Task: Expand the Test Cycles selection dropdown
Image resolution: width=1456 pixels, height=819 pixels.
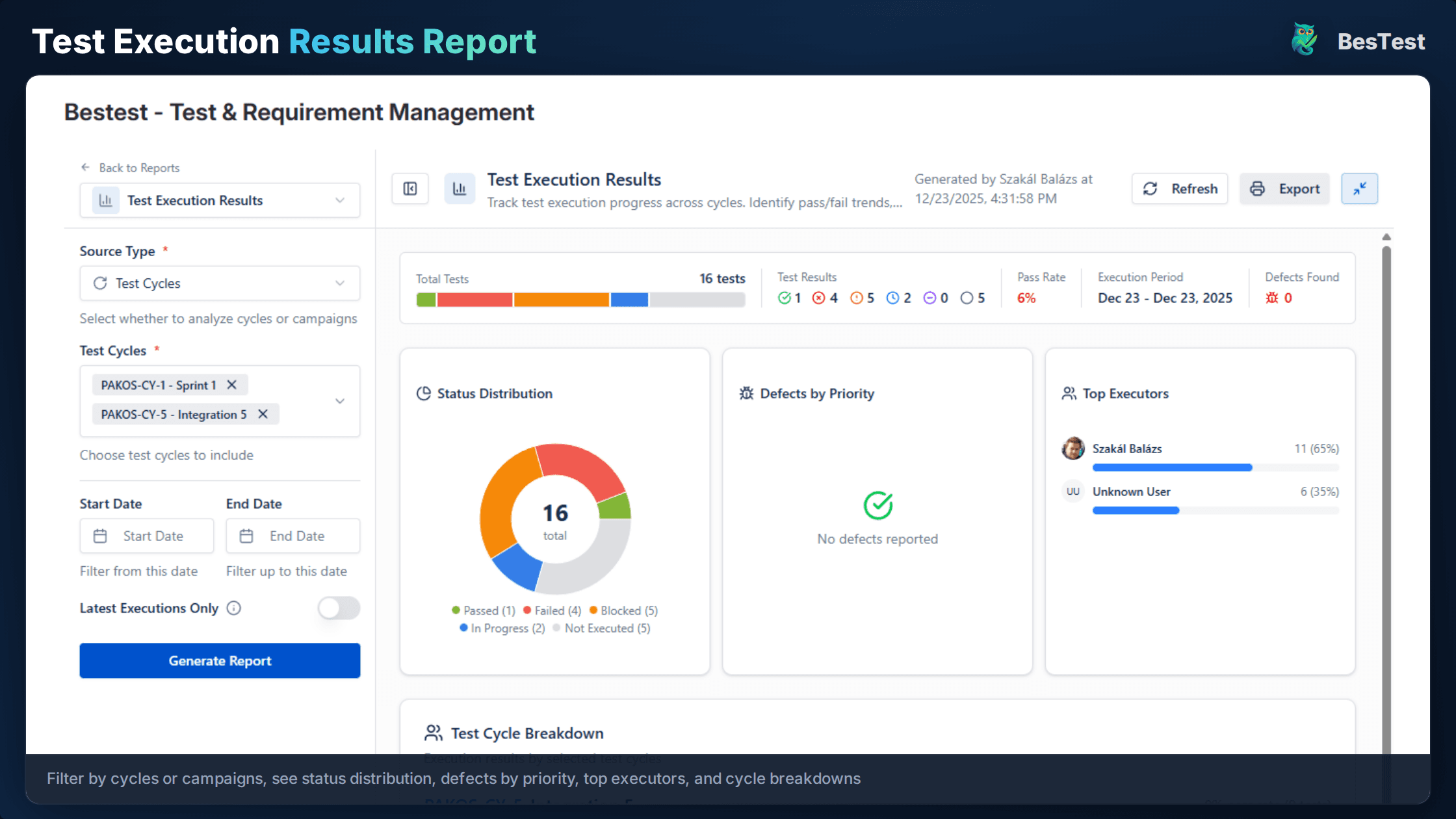Action: click(x=340, y=401)
